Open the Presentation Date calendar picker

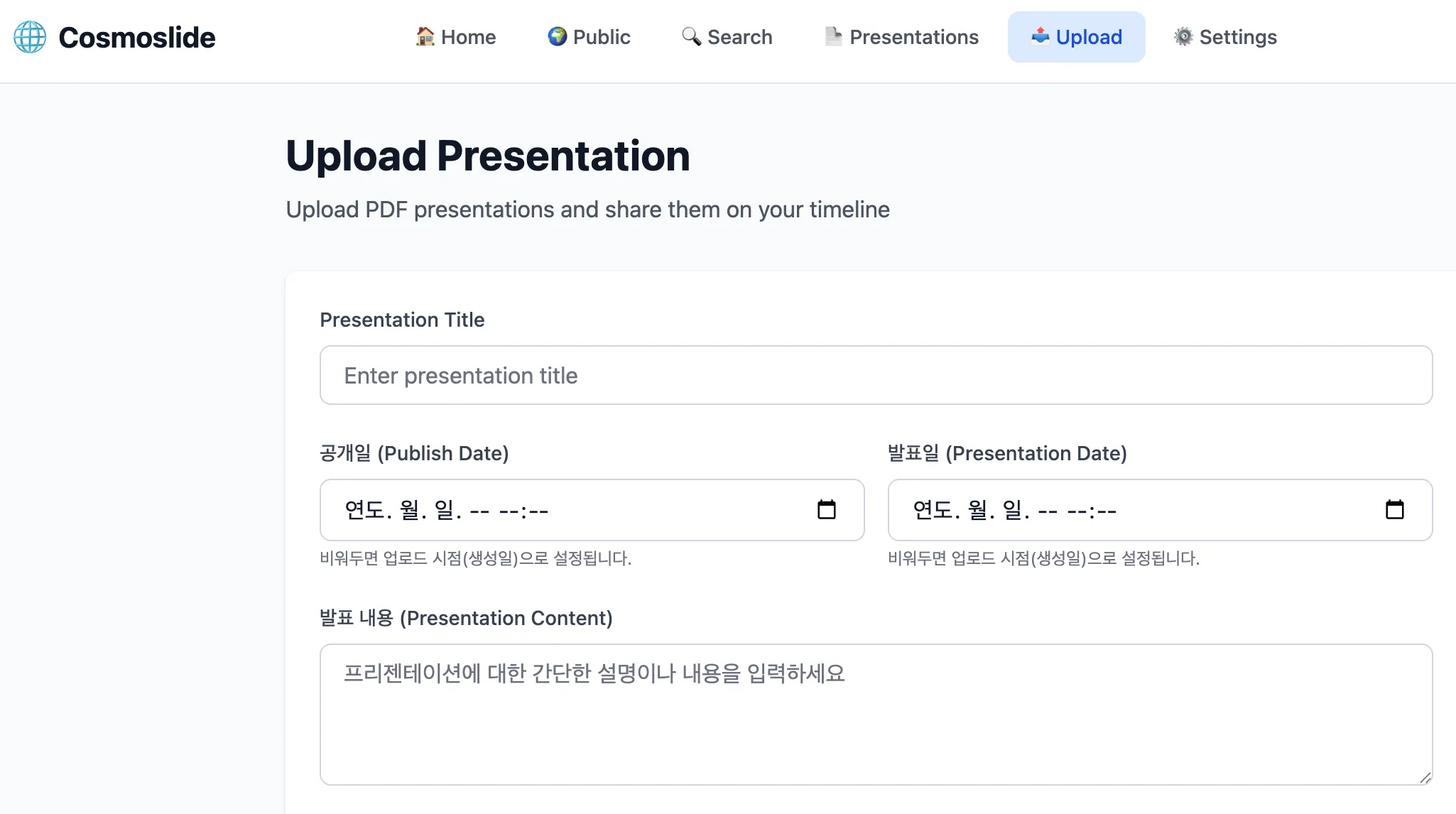[1394, 510]
